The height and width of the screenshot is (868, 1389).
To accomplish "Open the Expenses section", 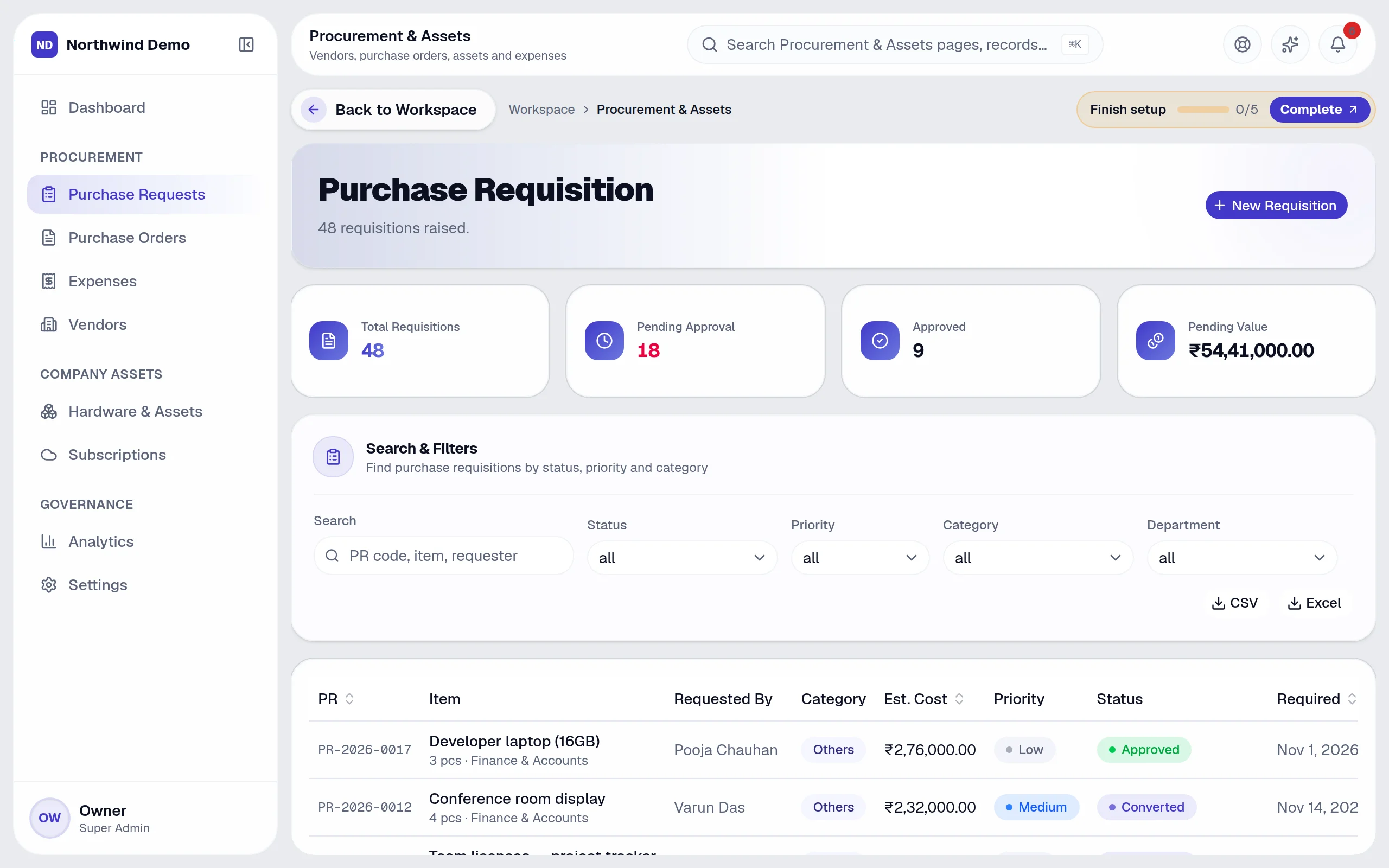I will click(145, 280).
